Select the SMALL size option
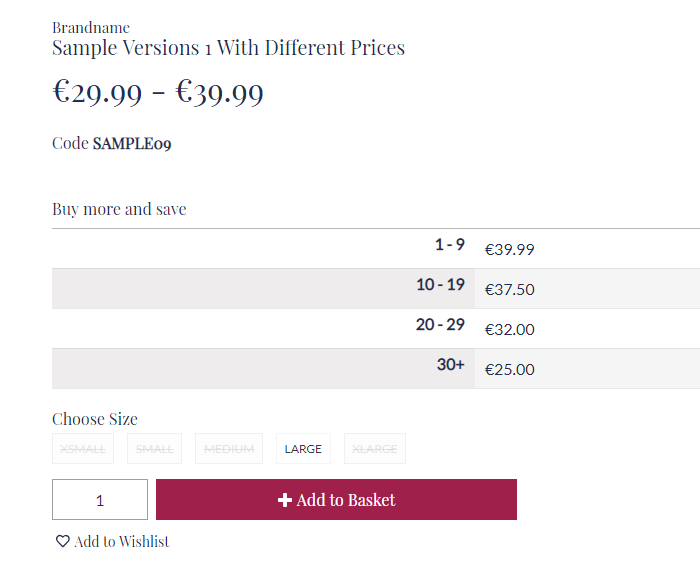This screenshot has width=700, height=568. point(154,448)
